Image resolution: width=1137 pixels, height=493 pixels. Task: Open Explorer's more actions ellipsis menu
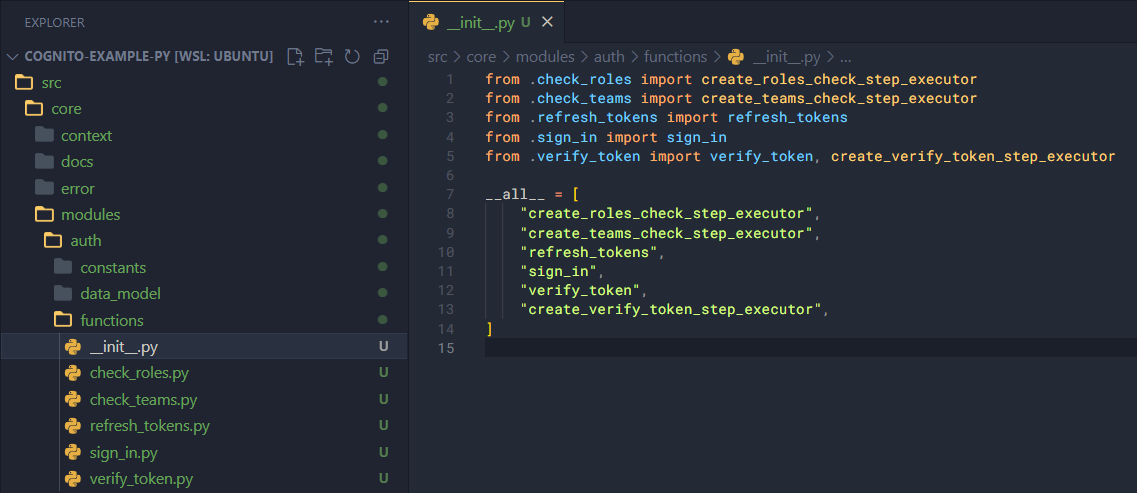pos(381,21)
